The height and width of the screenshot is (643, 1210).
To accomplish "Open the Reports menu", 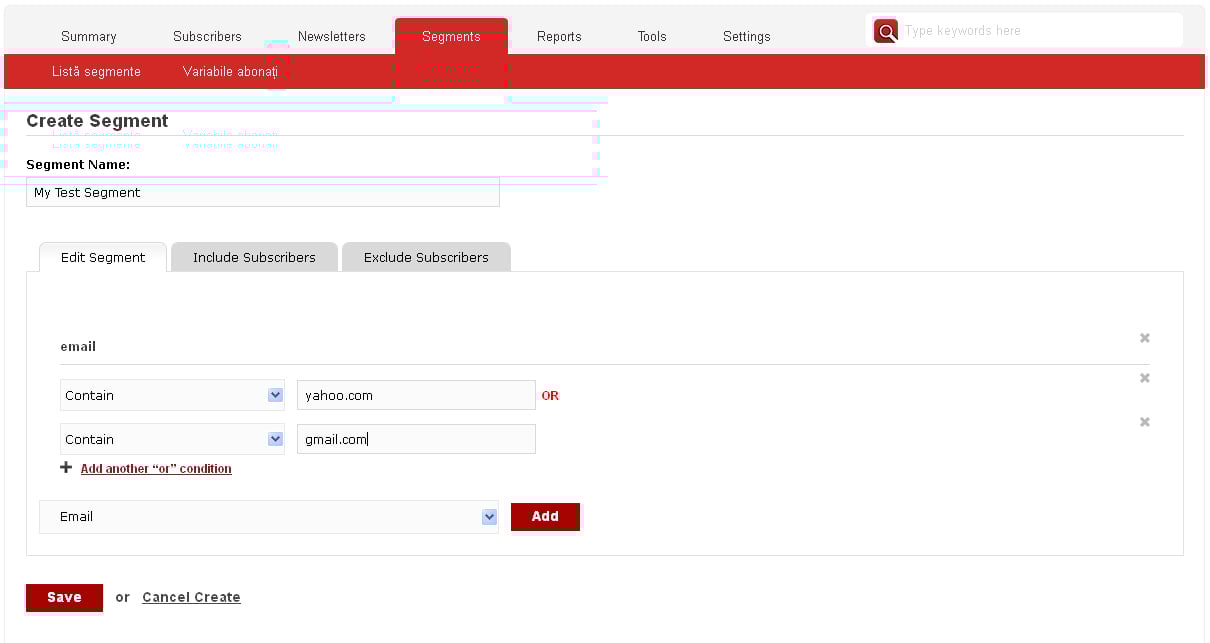I will click(559, 36).
